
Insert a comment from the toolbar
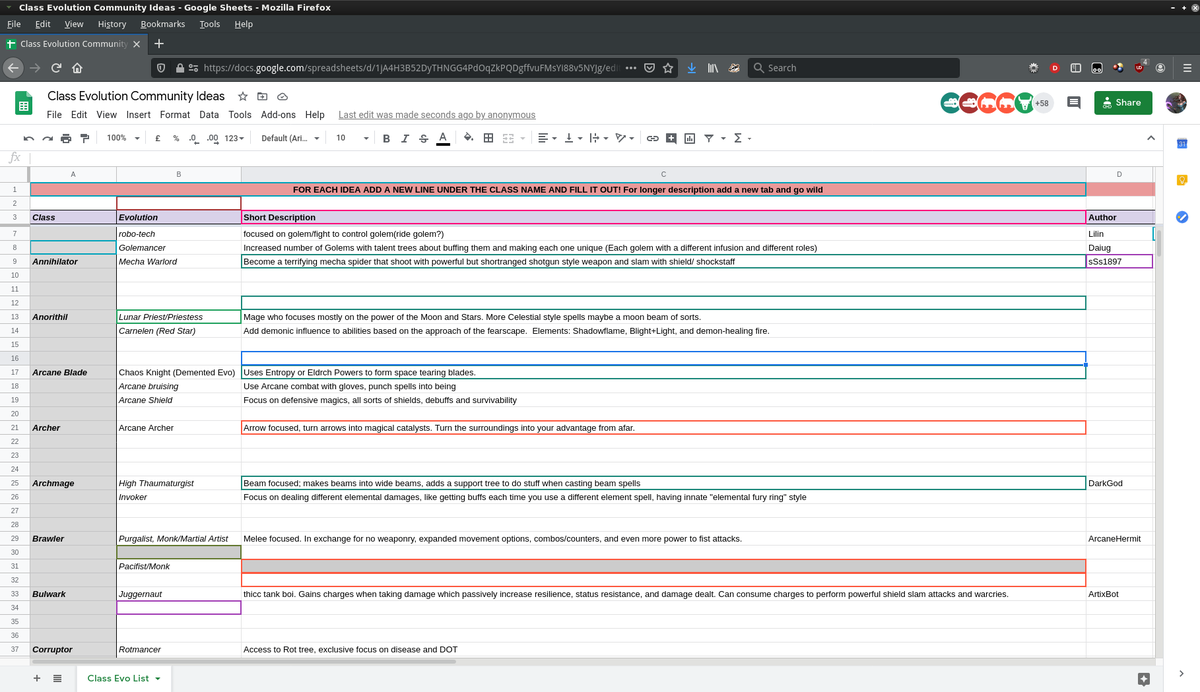click(x=671, y=138)
